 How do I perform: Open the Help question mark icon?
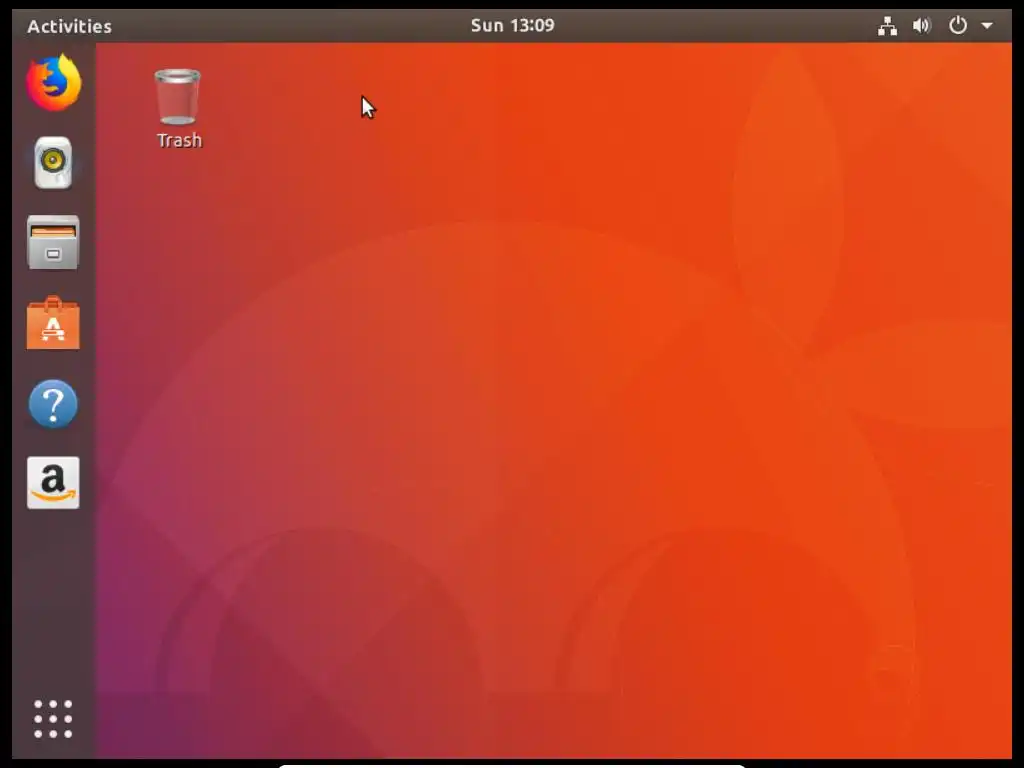pyautogui.click(x=53, y=404)
